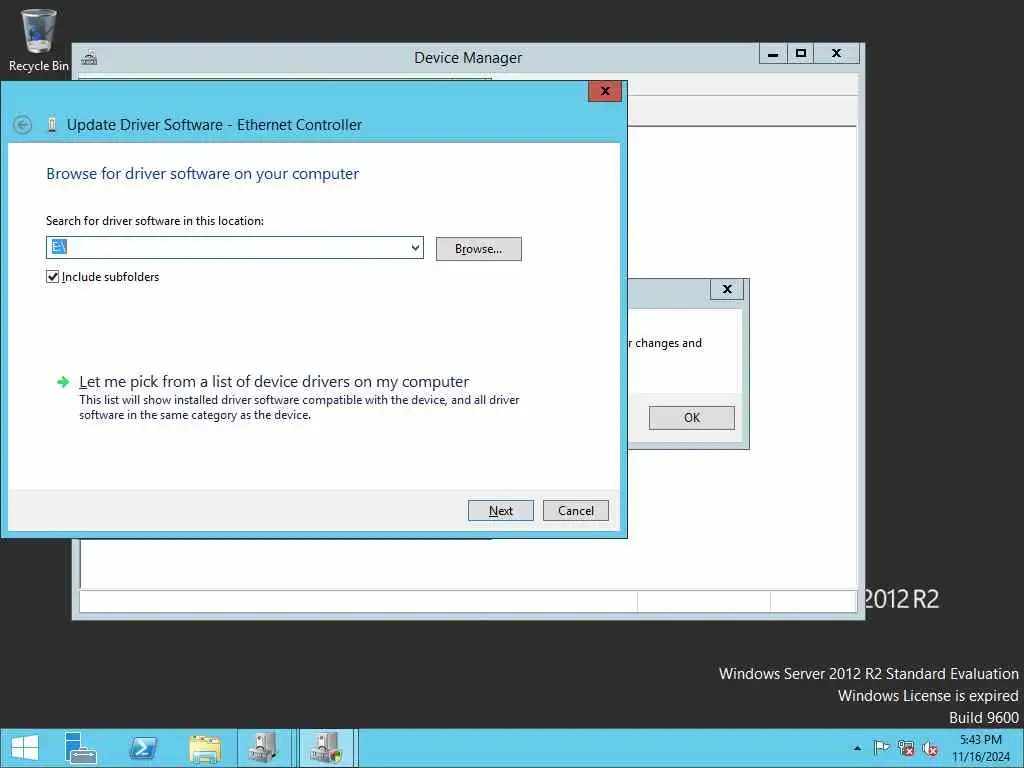Viewport: 1024px width, 768px height.
Task: Click the volume speaker tray icon
Action: (930, 748)
